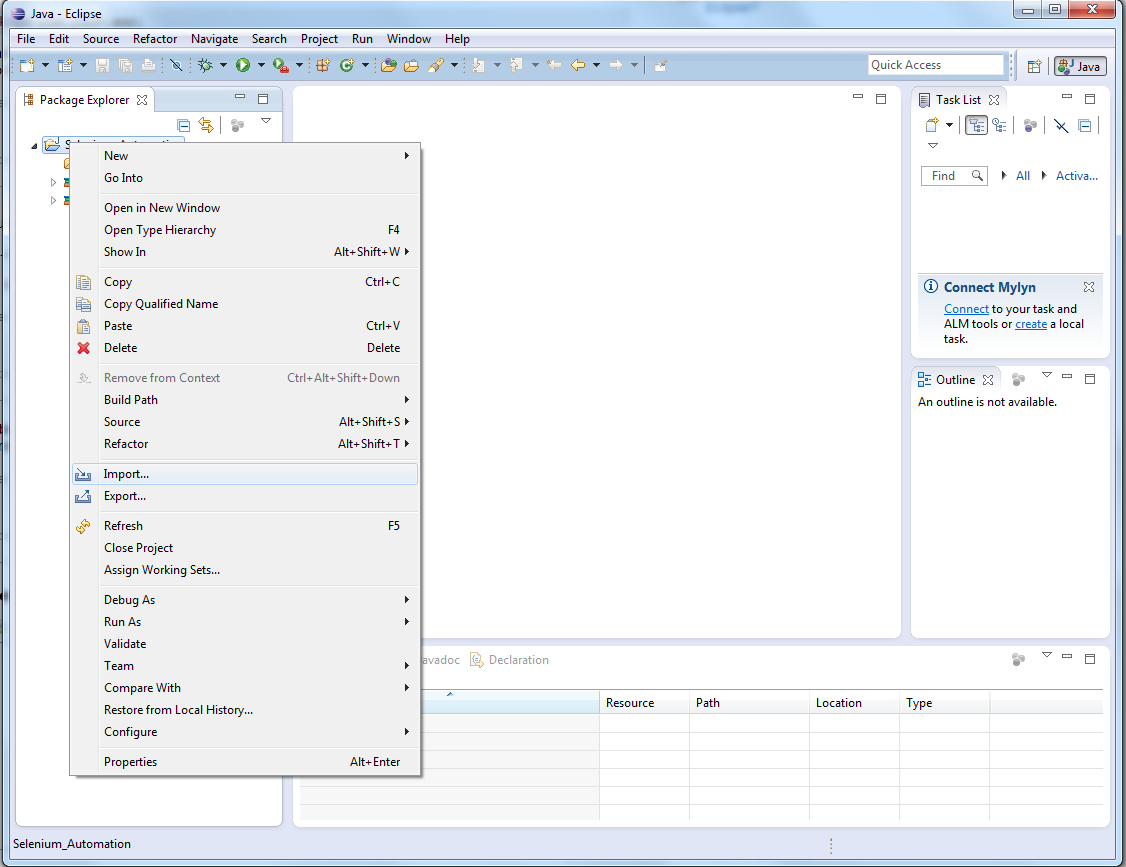Click Collapse All in Package Explorer
Viewport: 1126px width, 867px height.
[x=184, y=125]
